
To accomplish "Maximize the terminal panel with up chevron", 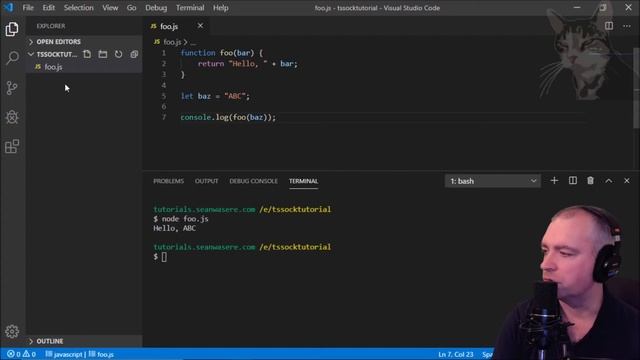I will (609, 180).
